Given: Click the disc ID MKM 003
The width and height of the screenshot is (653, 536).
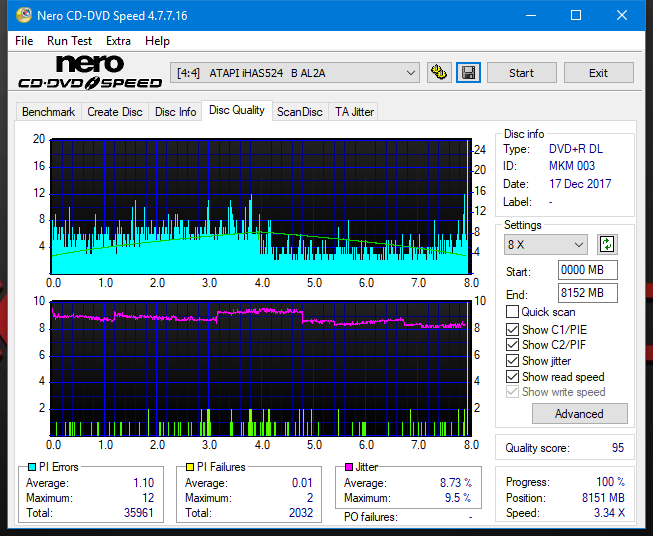Looking at the screenshot, I should 572,166.
